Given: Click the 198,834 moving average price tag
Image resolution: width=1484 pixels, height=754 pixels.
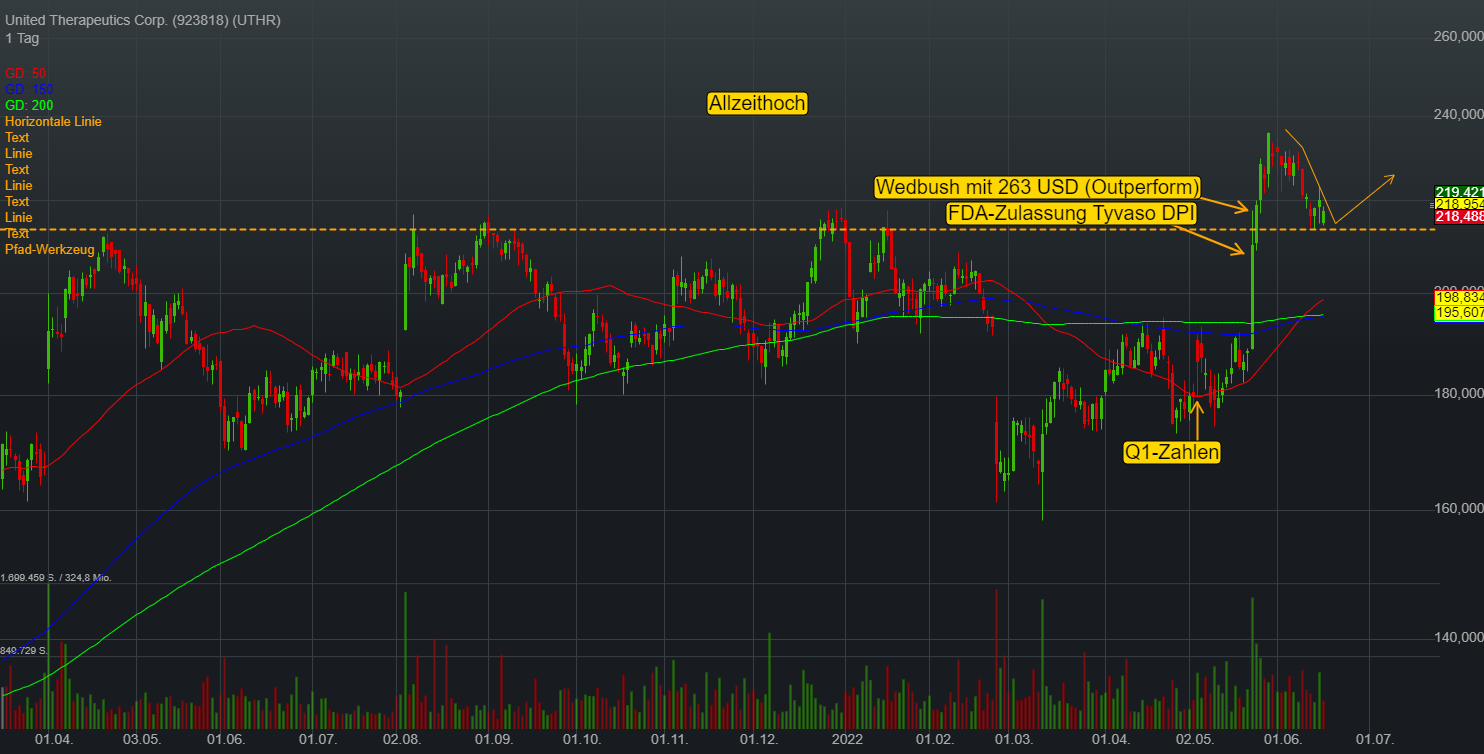Looking at the screenshot, I should click(1459, 298).
